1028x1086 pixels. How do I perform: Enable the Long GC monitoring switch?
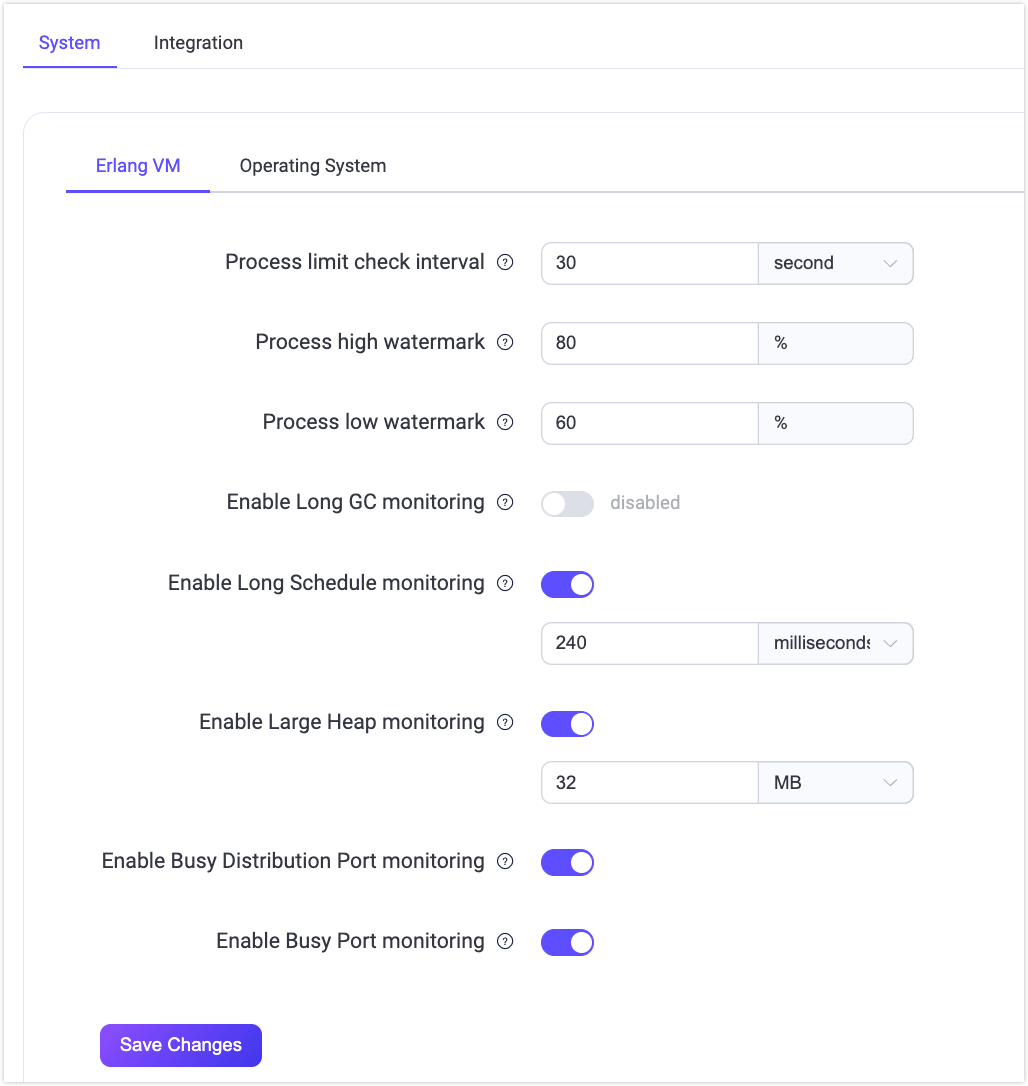[x=567, y=503]
